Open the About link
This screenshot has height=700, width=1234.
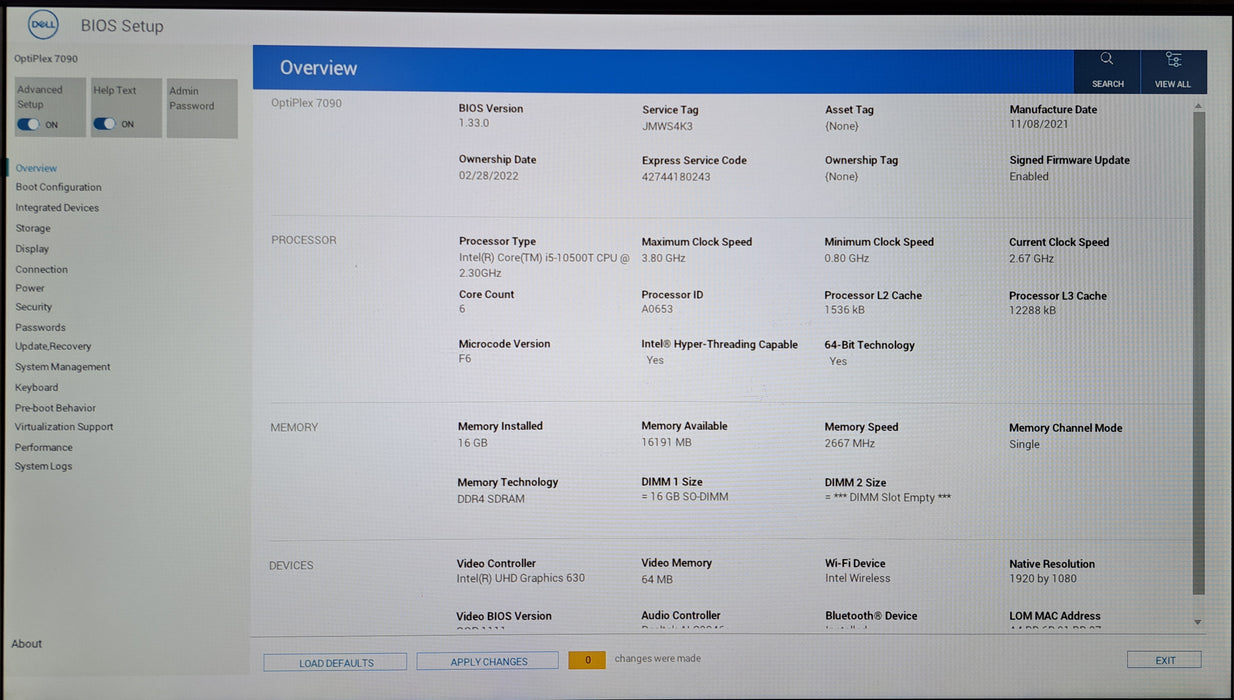click(27, 644)
